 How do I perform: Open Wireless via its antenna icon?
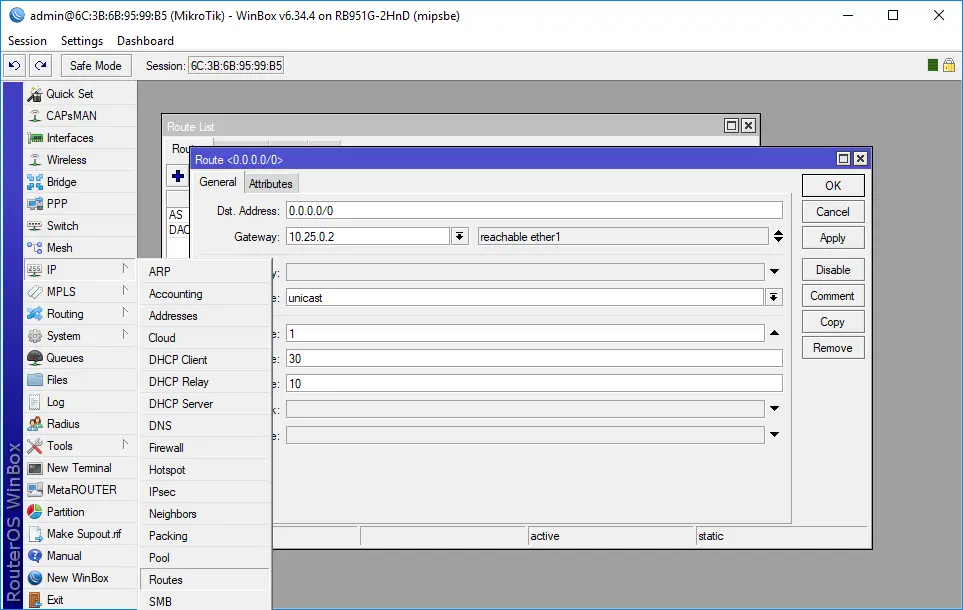tap(35, 160)
